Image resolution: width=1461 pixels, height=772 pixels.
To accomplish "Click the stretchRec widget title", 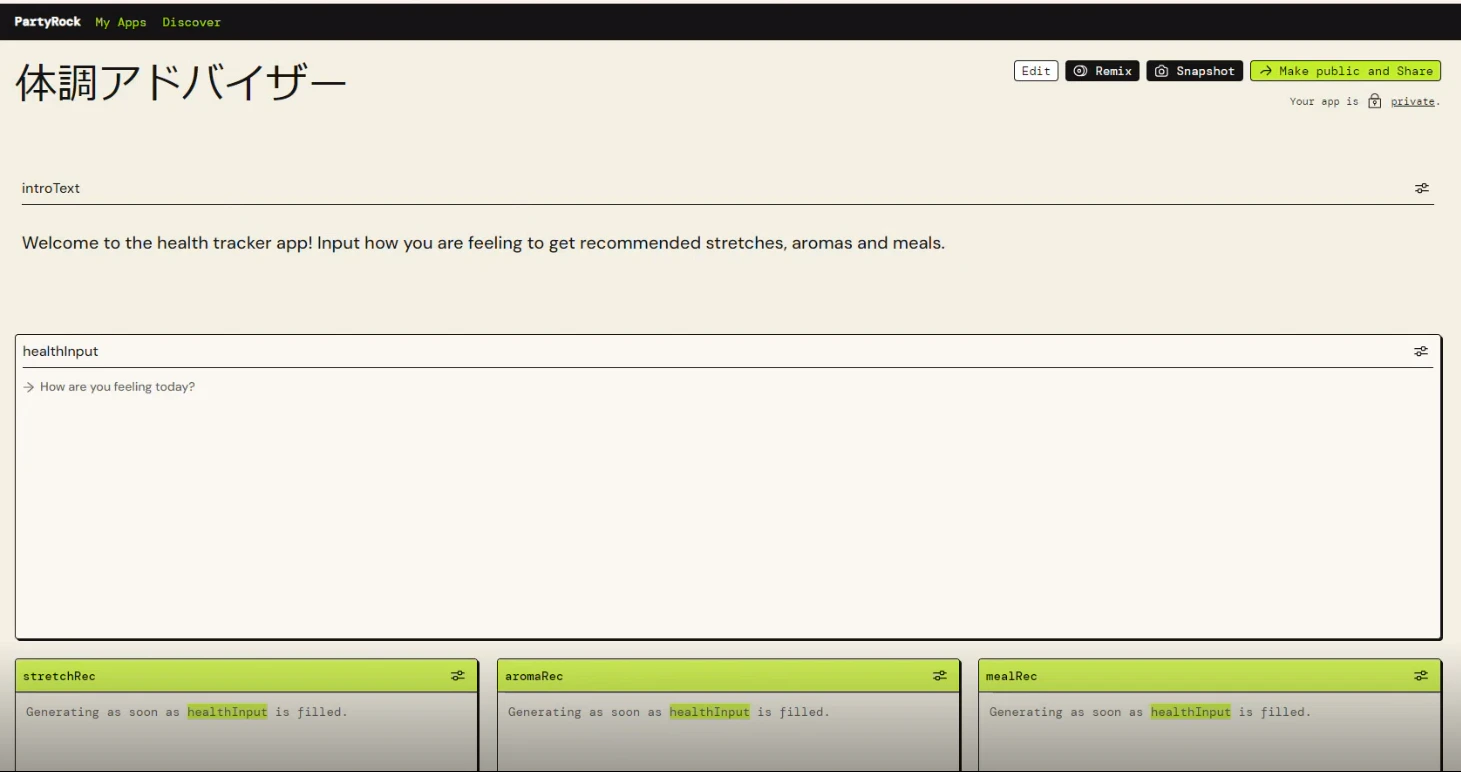I will pos(59,676).
